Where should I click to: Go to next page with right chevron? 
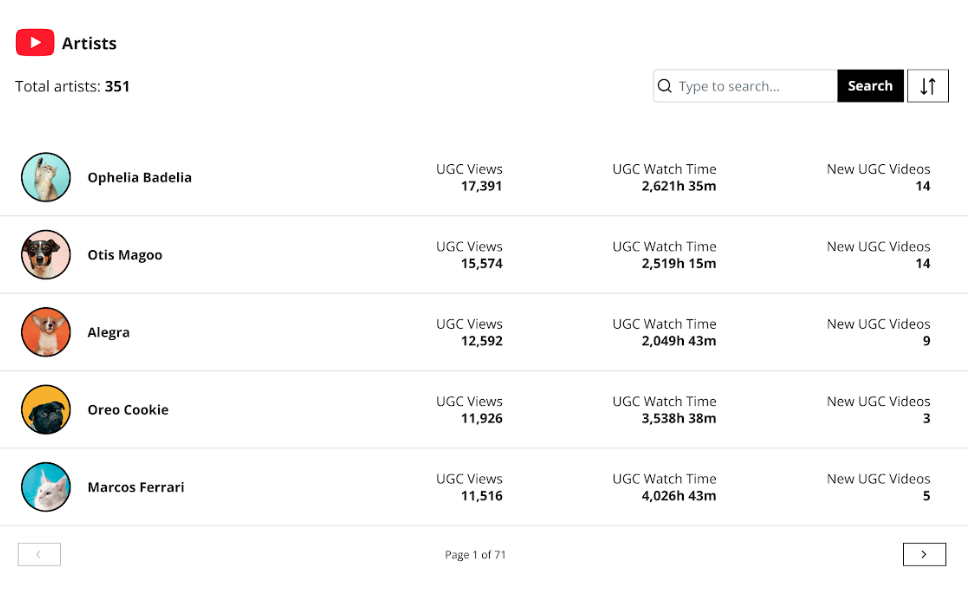pyautogui.click(x=924, y=555)
